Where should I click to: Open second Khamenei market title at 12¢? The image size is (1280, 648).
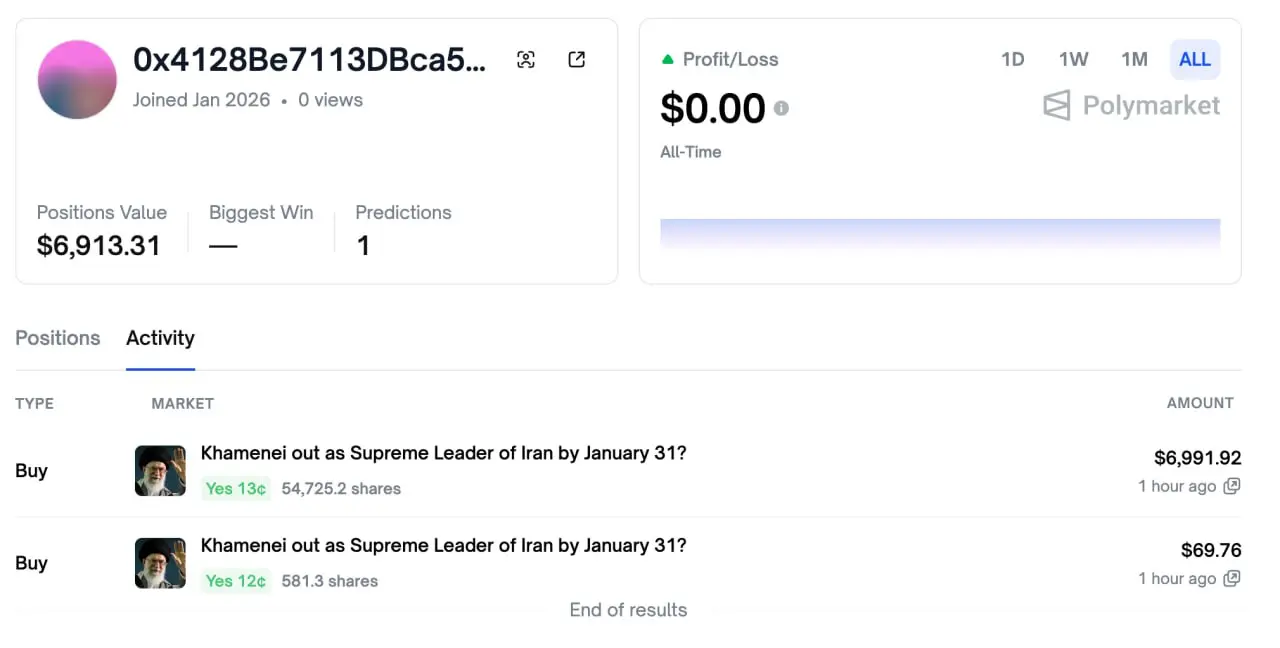(x=443, y=545)
